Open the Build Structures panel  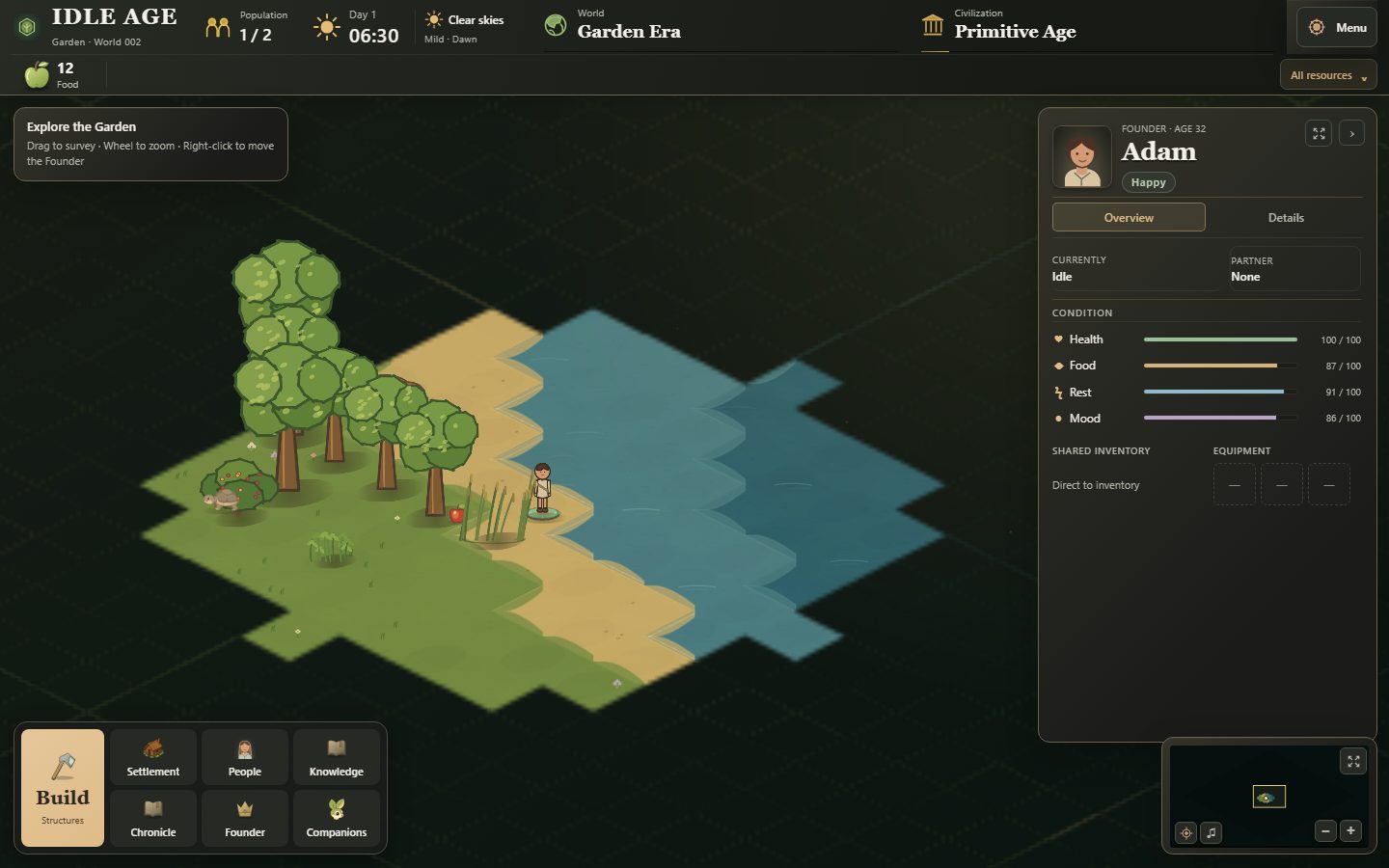coord(63,788)
